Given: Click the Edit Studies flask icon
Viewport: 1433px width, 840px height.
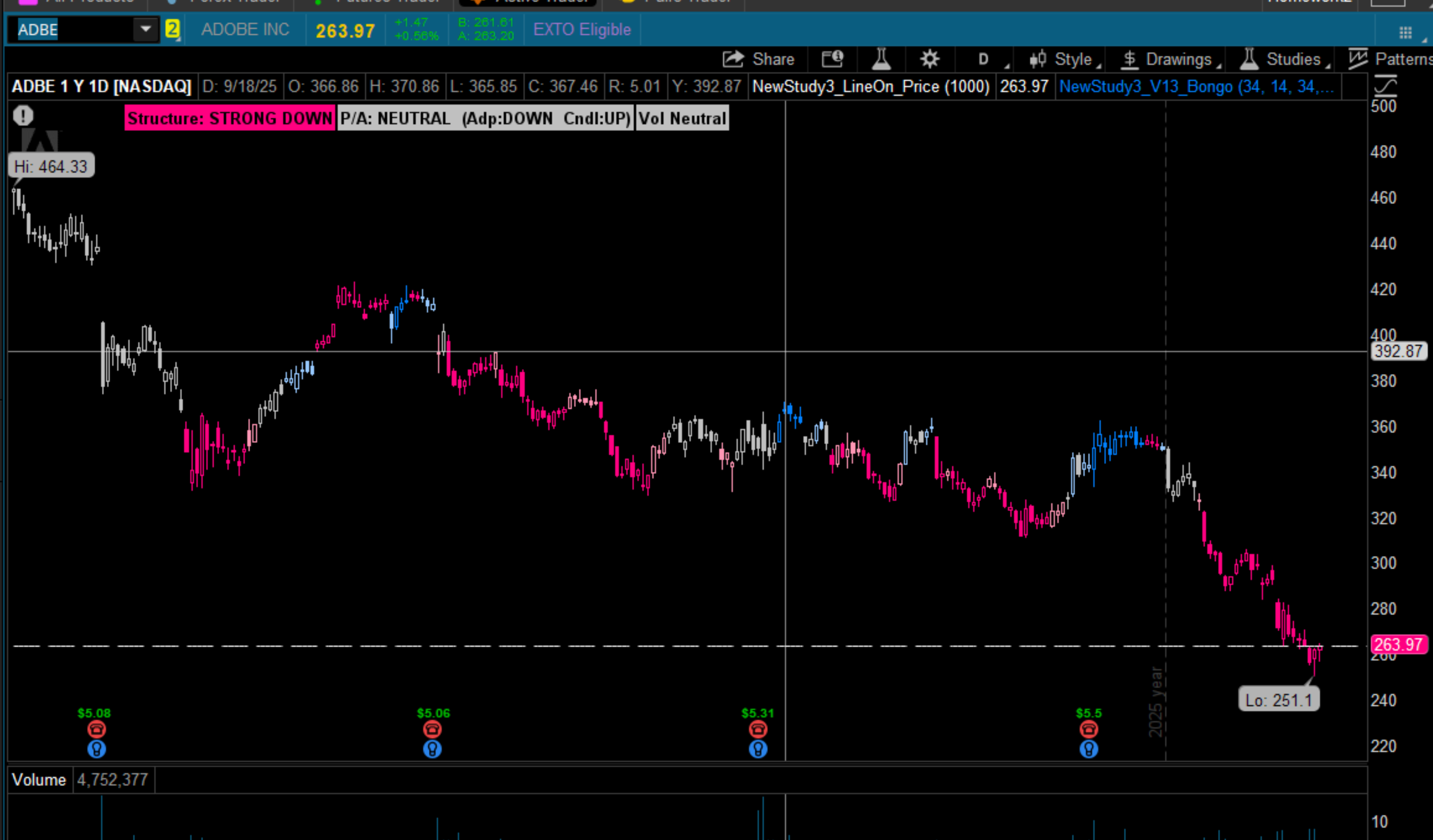Looking at the screenshot, I should [x=881, y=59].
